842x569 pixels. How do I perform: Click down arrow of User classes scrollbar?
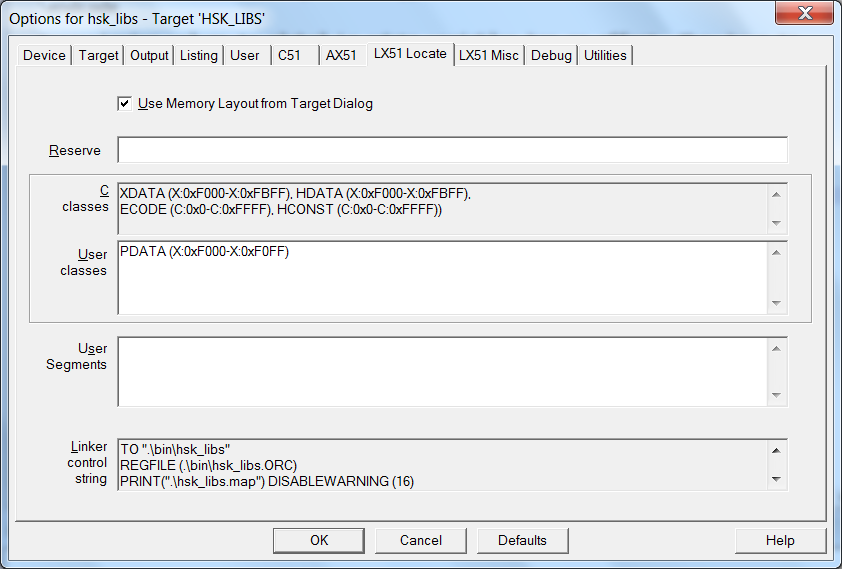776,303
